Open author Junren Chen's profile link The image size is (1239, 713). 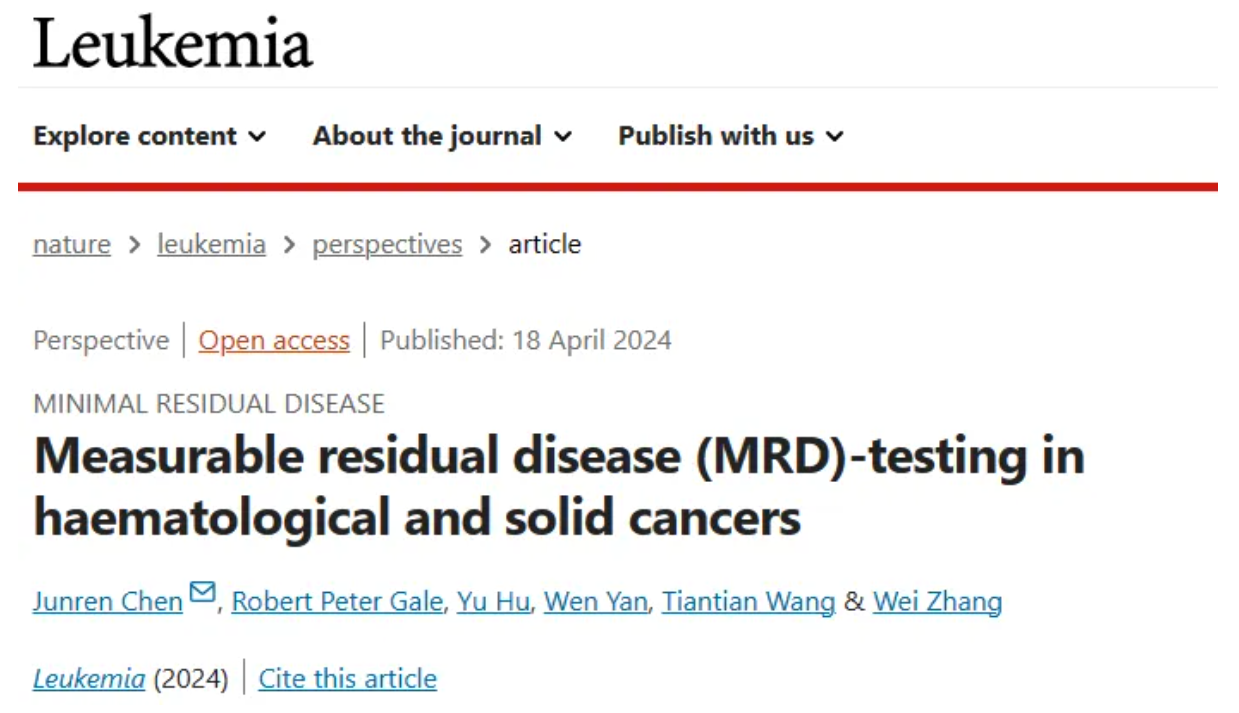(107, 601)
